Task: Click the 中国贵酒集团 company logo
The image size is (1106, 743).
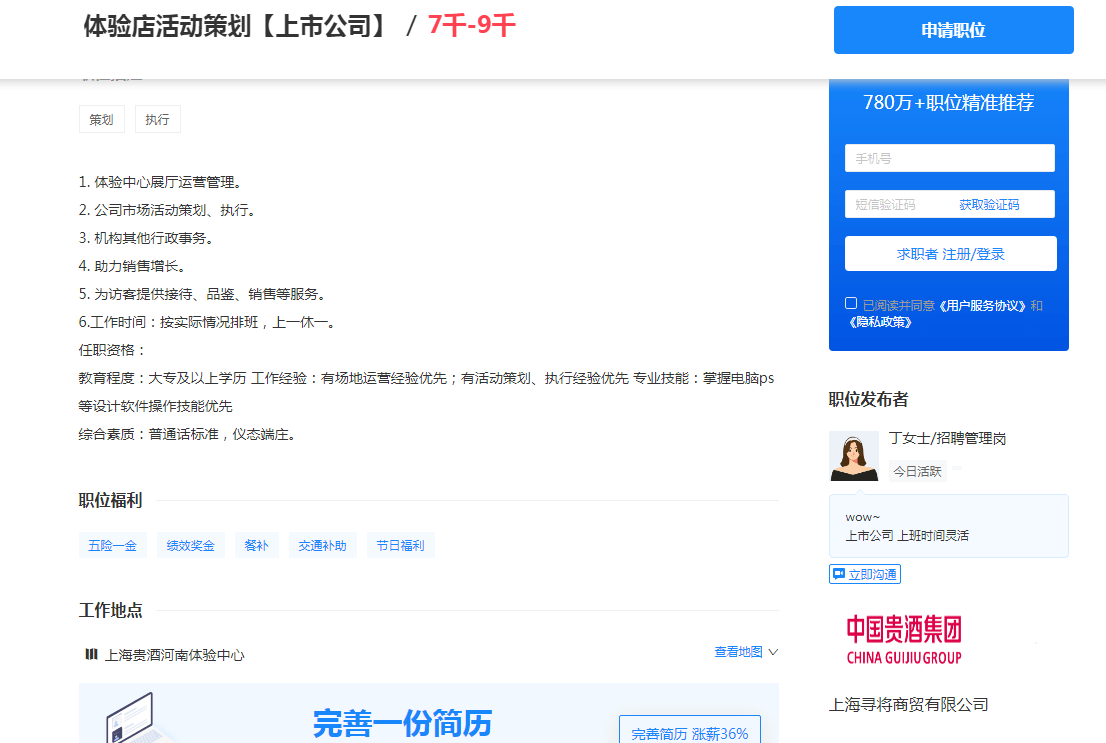Action: [x=902, y=638]
